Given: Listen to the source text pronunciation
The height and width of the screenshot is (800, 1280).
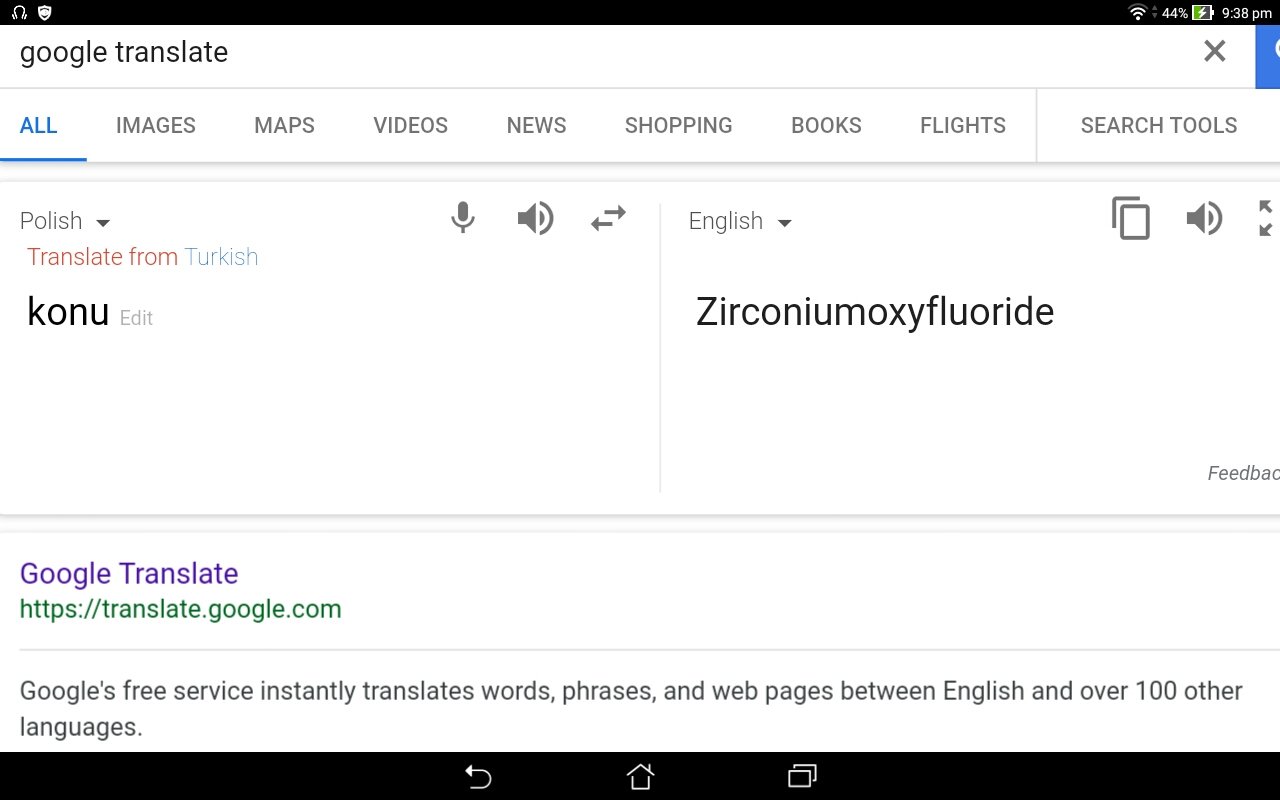Looking at the screenshot, I should click(x=535, y=218).
